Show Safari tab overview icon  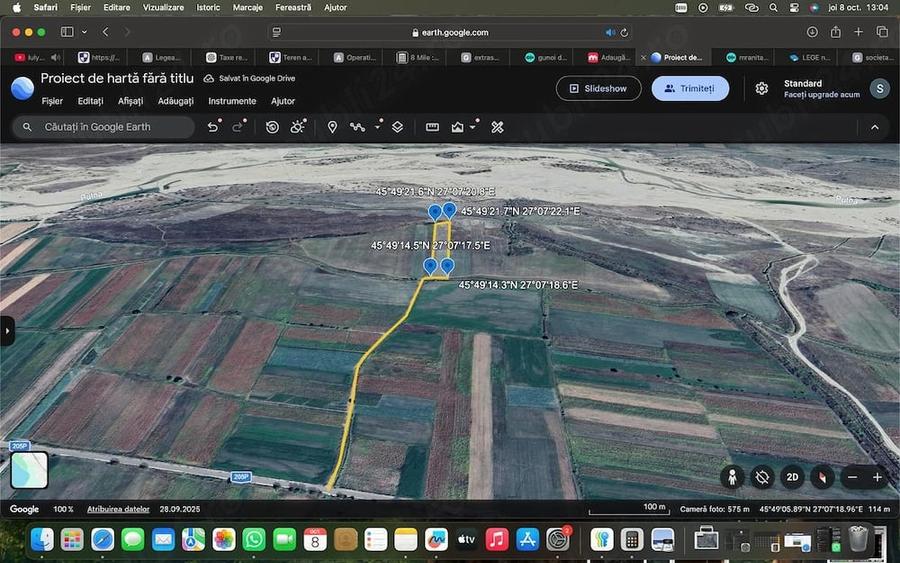click(882, 32)
